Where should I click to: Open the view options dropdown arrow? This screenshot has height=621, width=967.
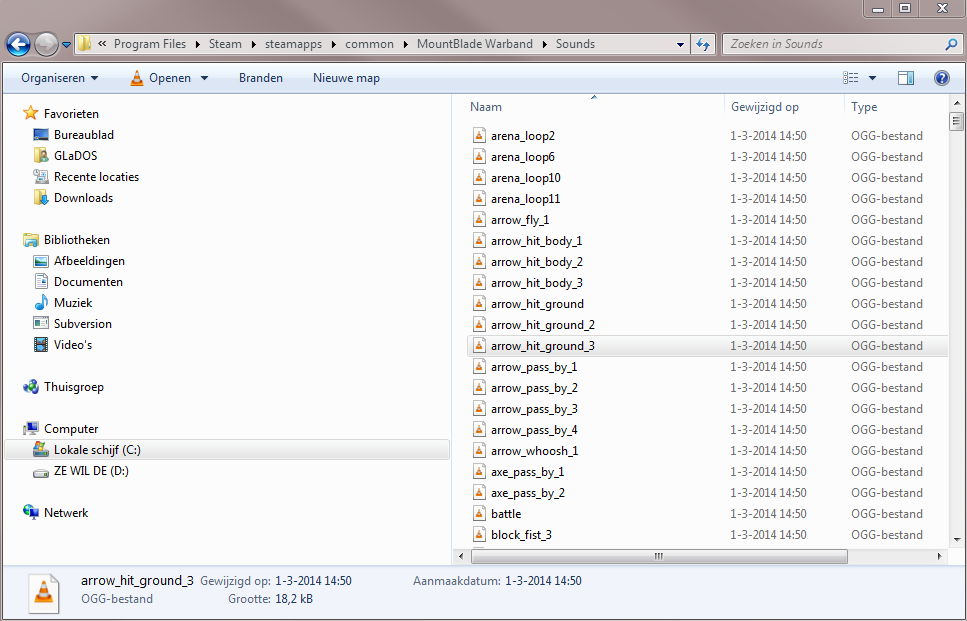click(x=872, y=78)
